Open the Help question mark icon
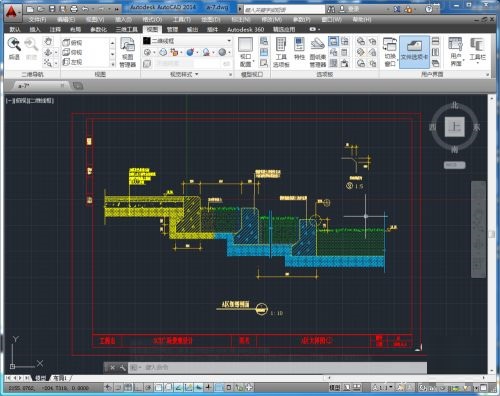500x396 pixels. (x=429, y=9)
